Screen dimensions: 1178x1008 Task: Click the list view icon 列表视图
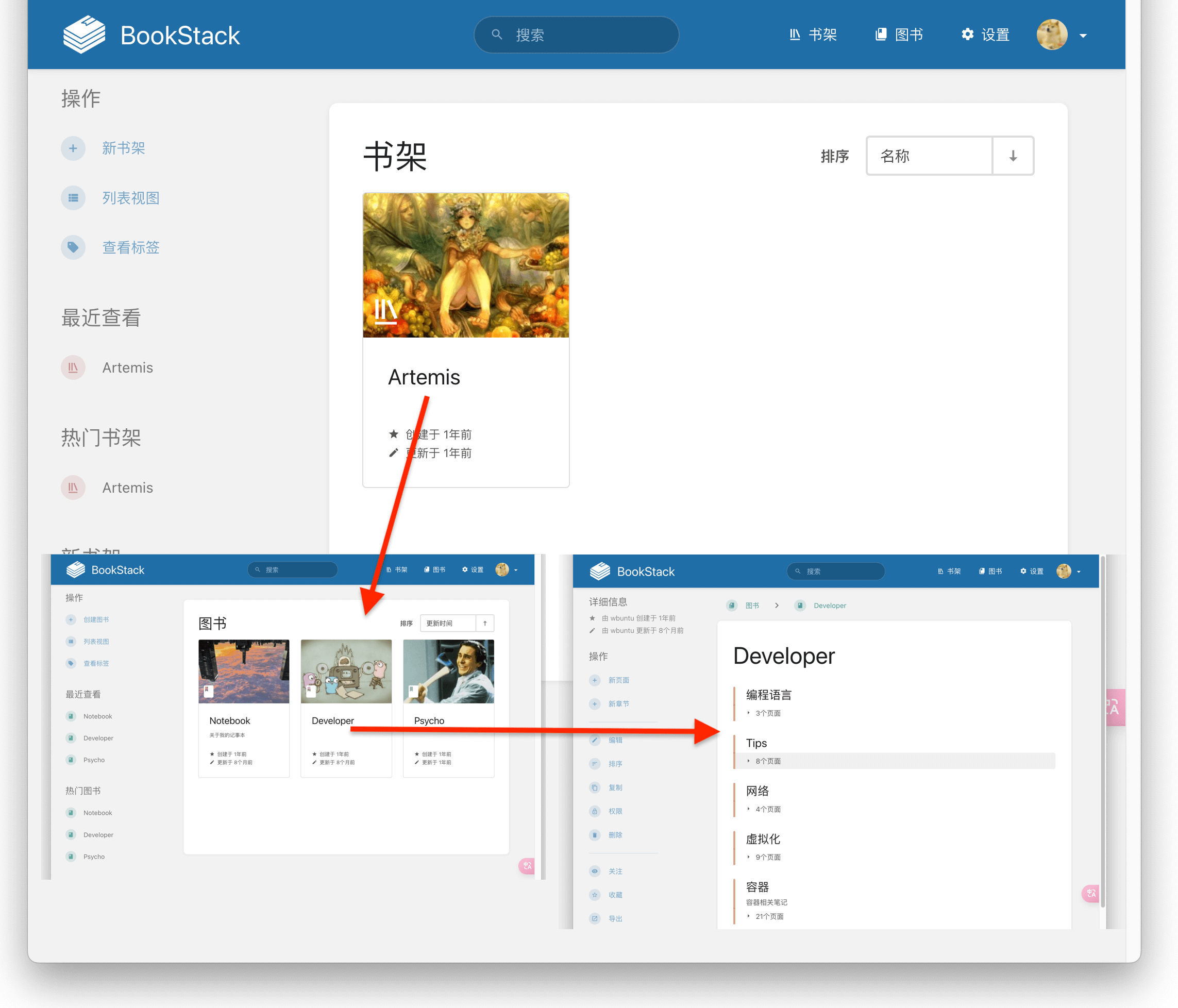(73, 198)
